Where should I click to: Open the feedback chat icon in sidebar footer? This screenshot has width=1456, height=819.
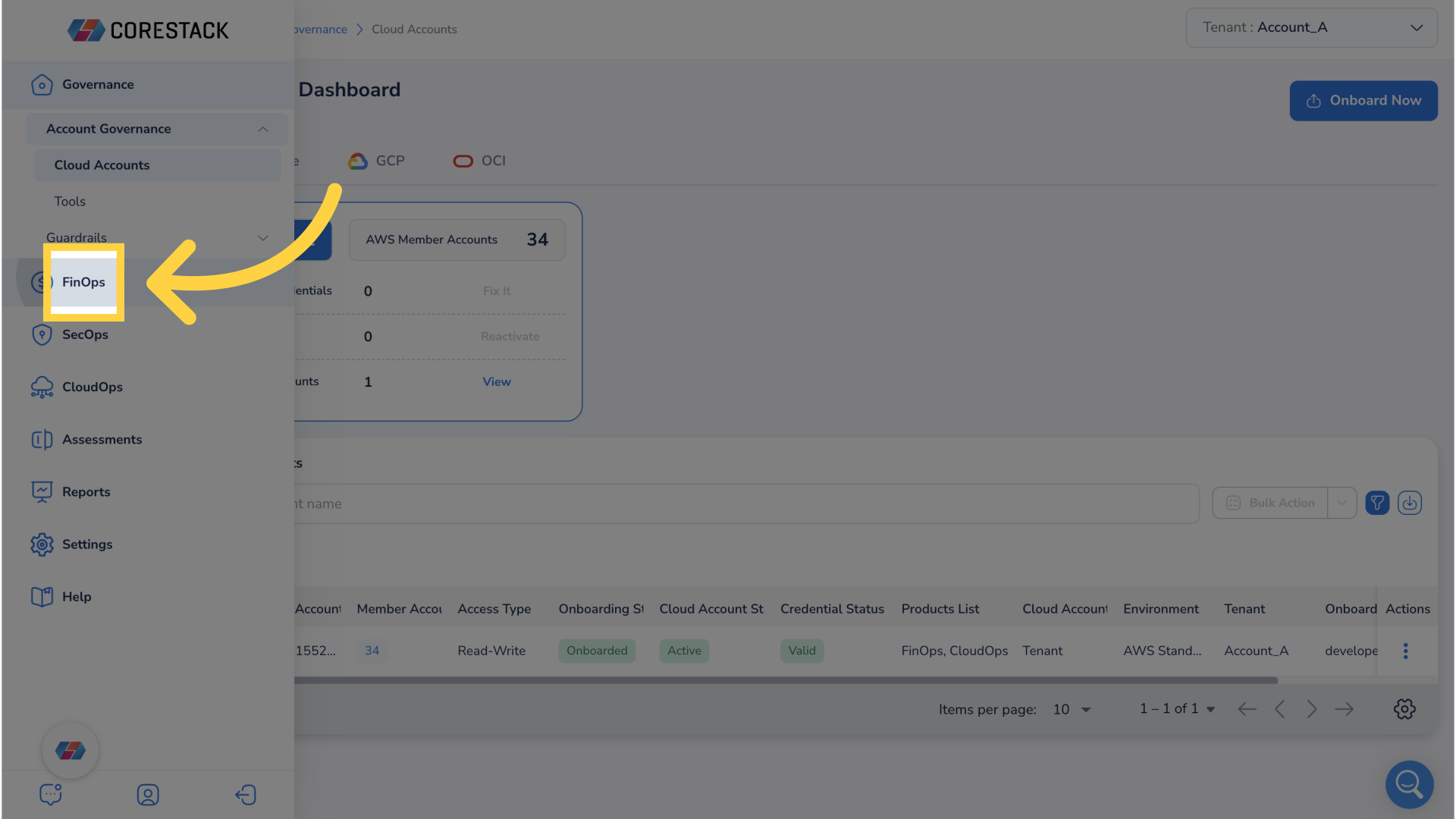(51, 794)
